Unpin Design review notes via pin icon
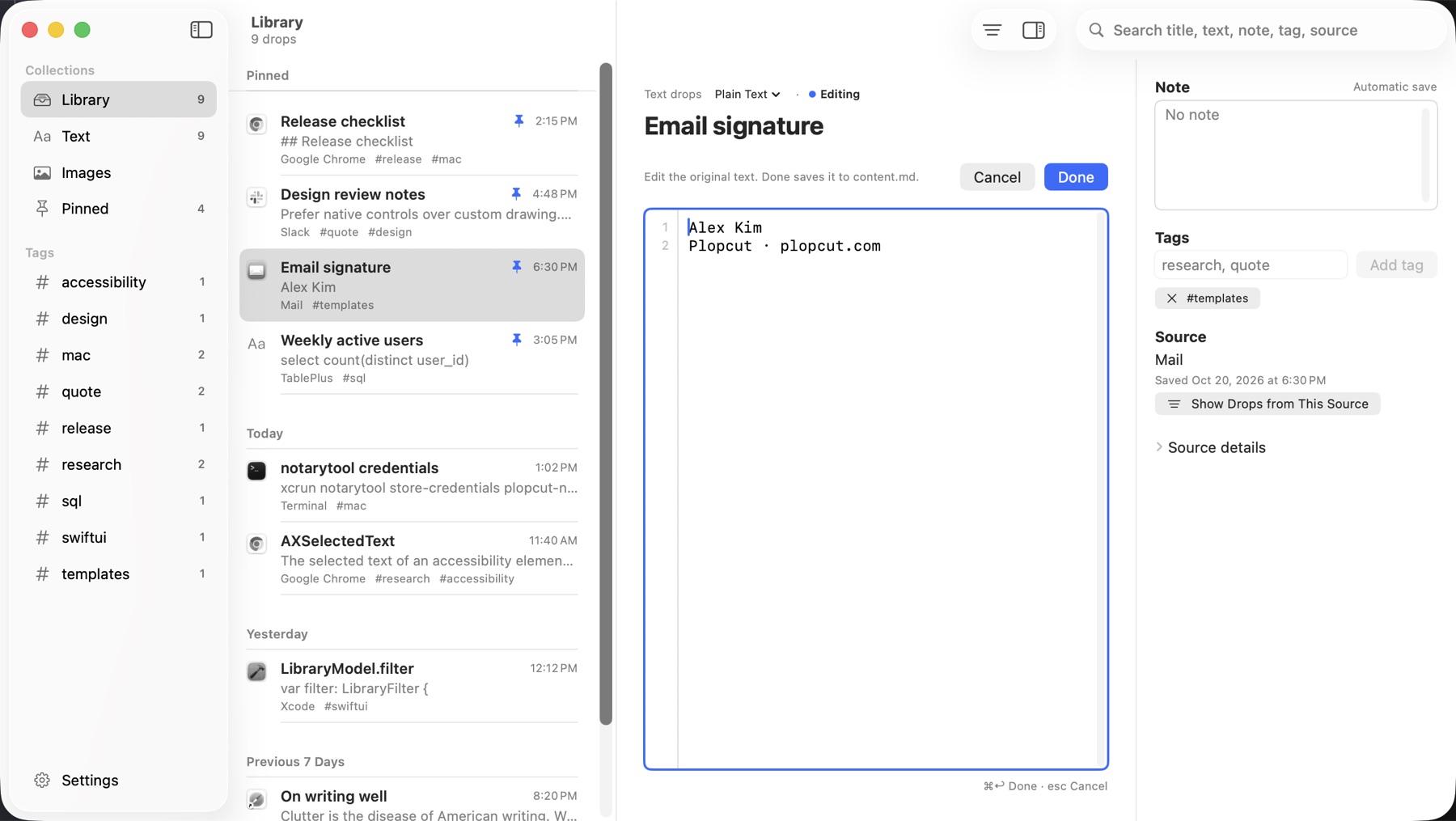This screenshot has height=821, width=1456. pos(516,193)
